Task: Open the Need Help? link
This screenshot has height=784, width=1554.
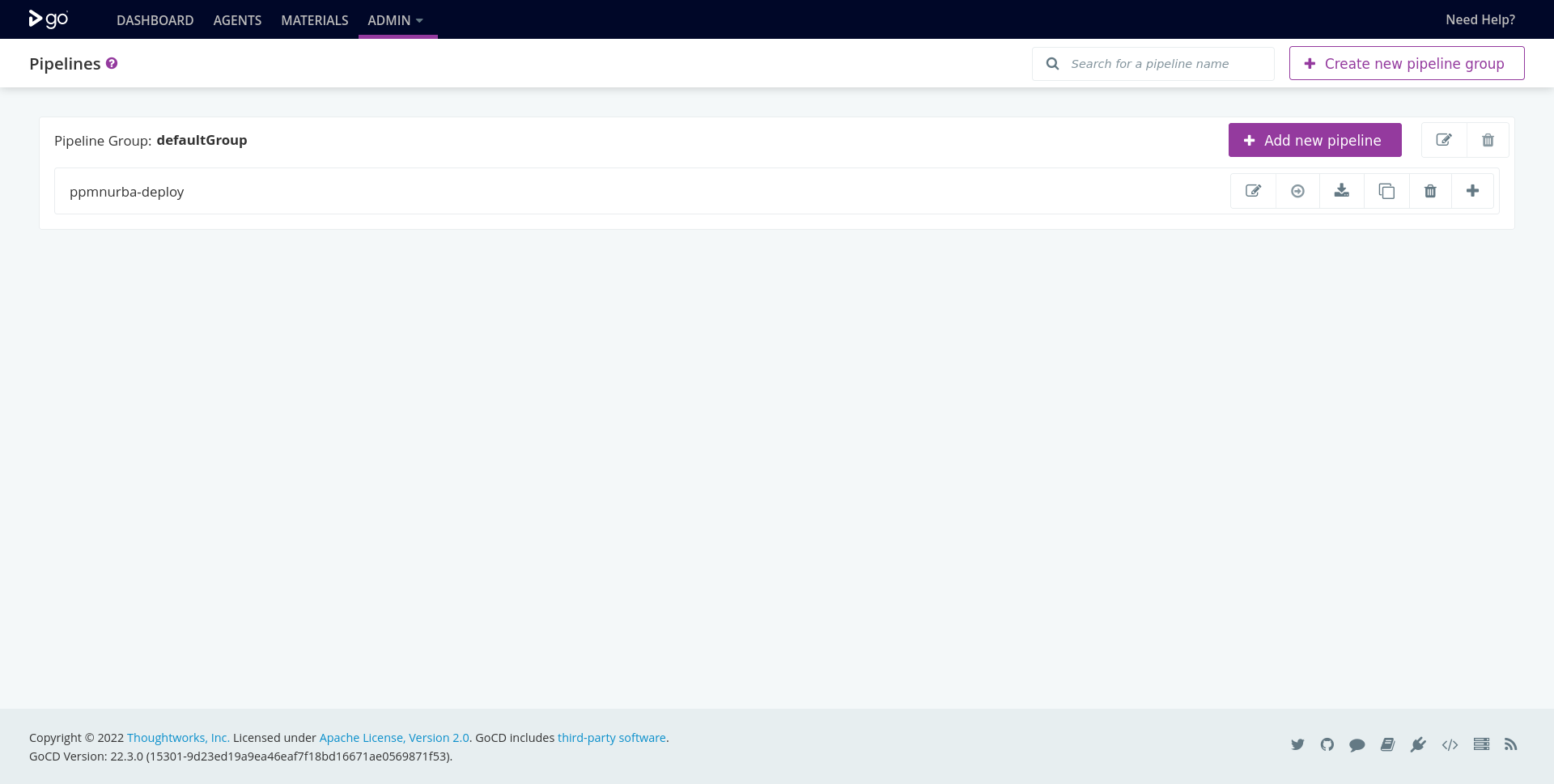Action: (x=1480, y=19)
